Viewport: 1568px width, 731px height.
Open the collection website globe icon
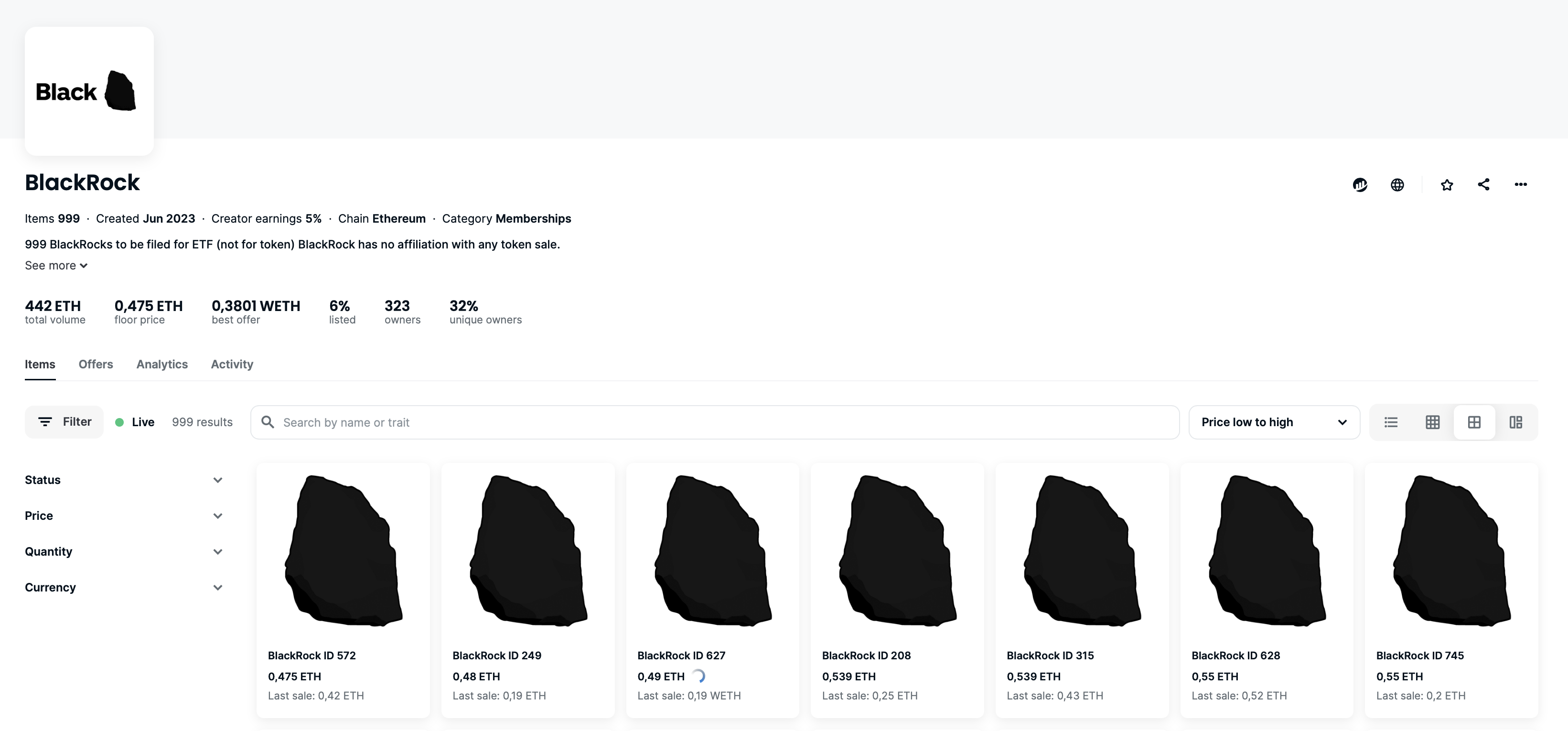pyautogui.click(x=1397, y=184)
